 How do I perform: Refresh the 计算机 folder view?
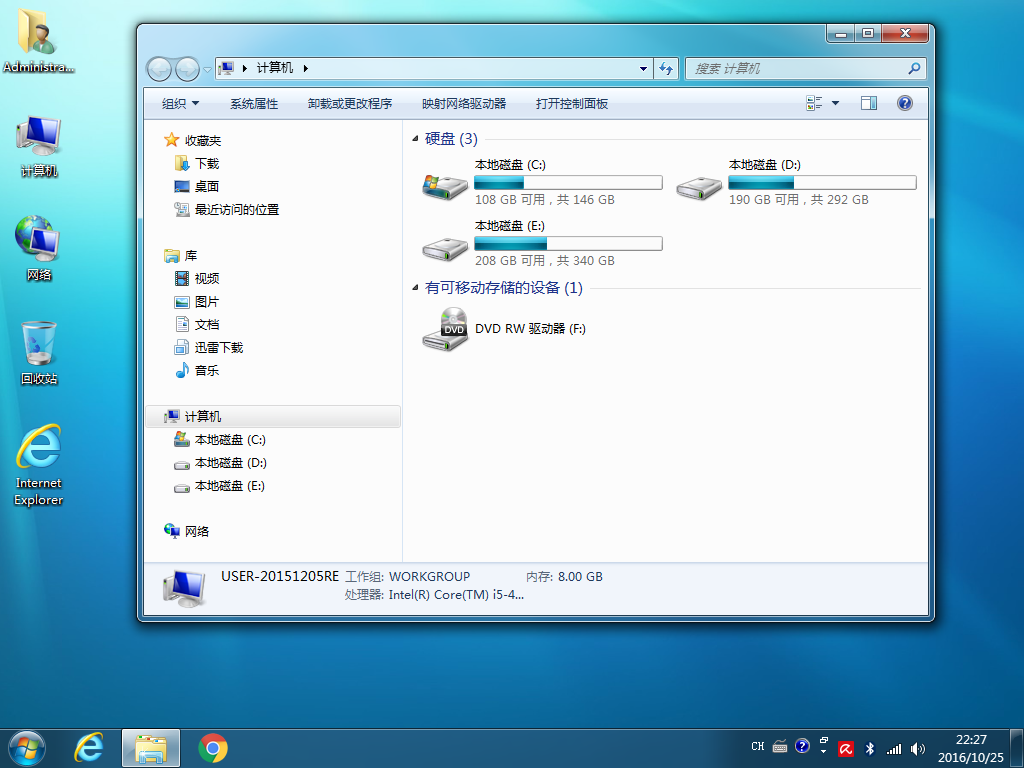(665, 69)
